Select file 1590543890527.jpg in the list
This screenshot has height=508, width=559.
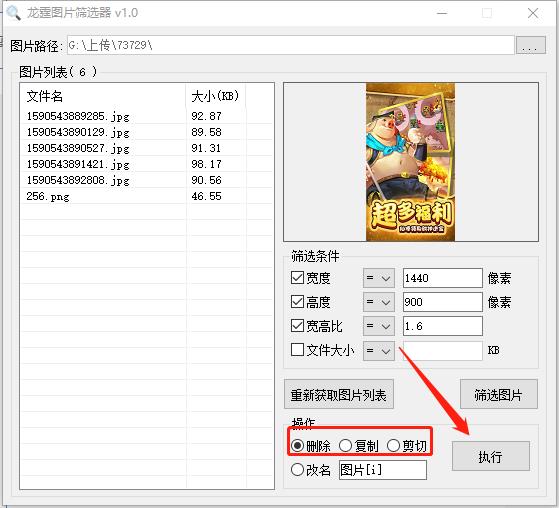(78, 148)
